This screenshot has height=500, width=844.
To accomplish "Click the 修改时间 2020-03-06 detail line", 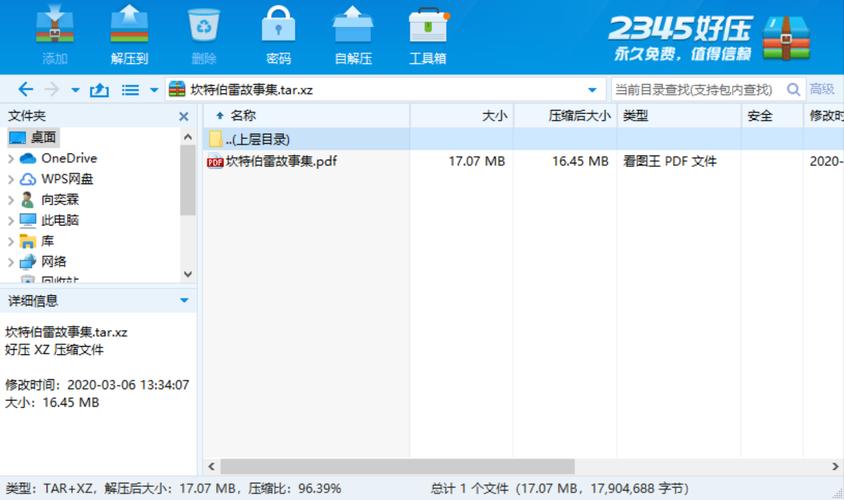I will click(97, 385).
